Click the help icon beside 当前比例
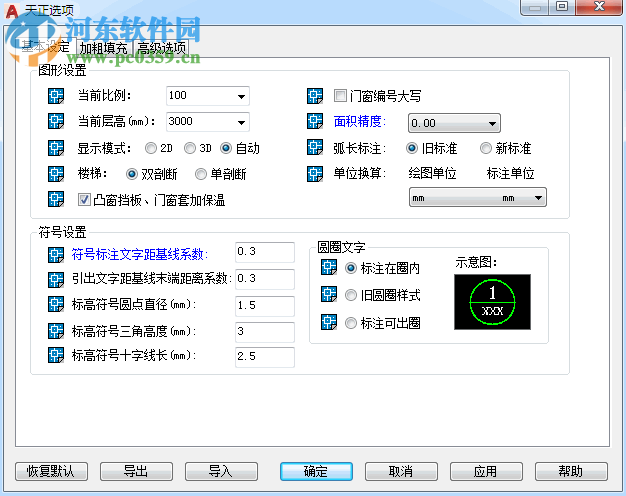The image size is (626, 496). pos(56,96)
